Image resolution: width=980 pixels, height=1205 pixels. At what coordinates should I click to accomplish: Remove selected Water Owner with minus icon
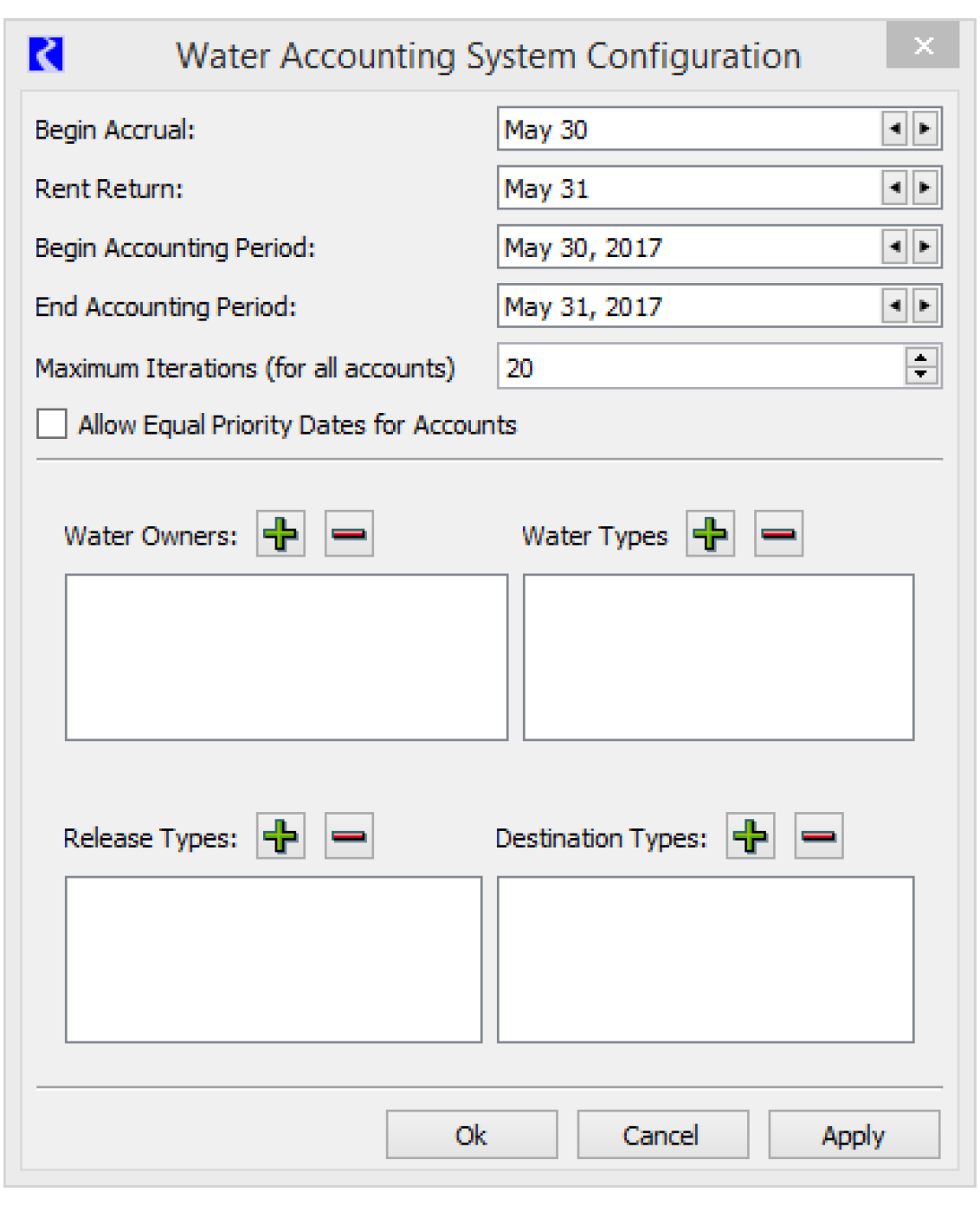(349, 534)
